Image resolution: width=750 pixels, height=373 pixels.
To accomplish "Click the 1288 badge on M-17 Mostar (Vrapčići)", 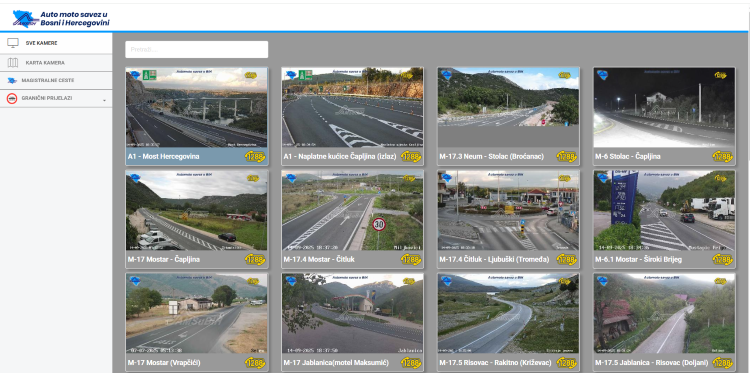I will (x=255, y=363).
